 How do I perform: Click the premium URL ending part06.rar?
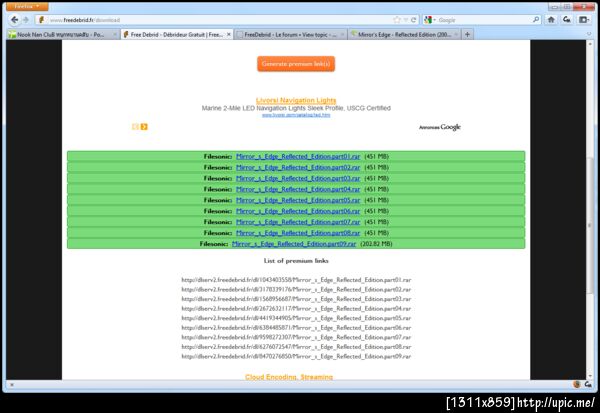[x=296, y=328]
